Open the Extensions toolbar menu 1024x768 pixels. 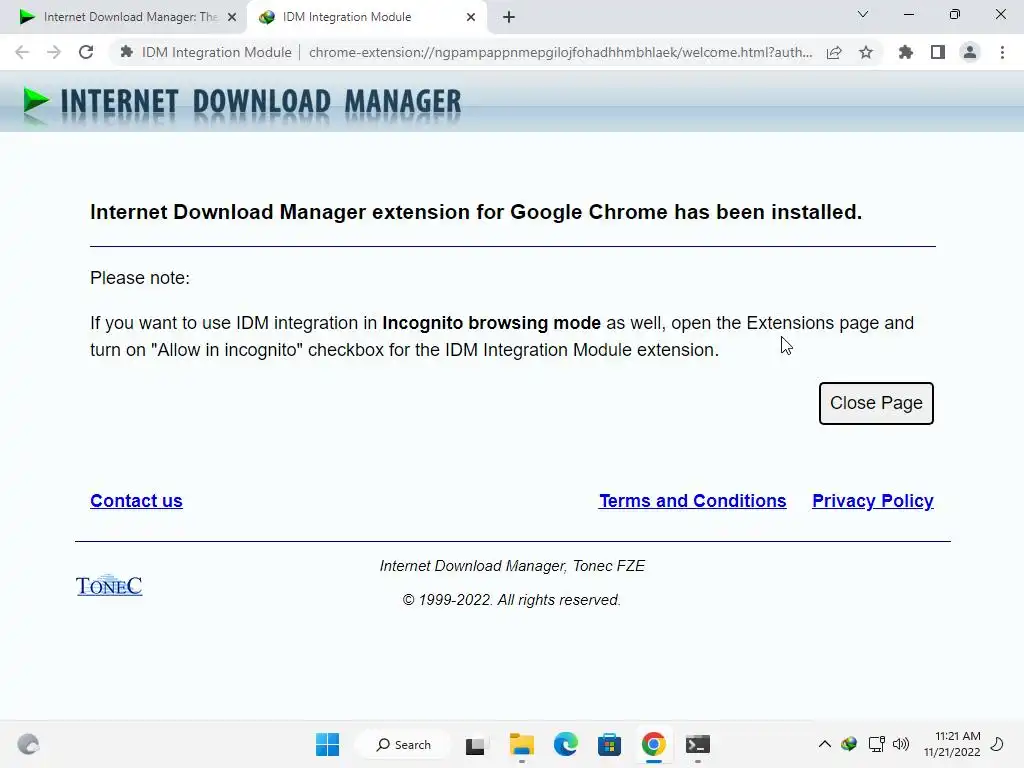click(x=906, y=52)
